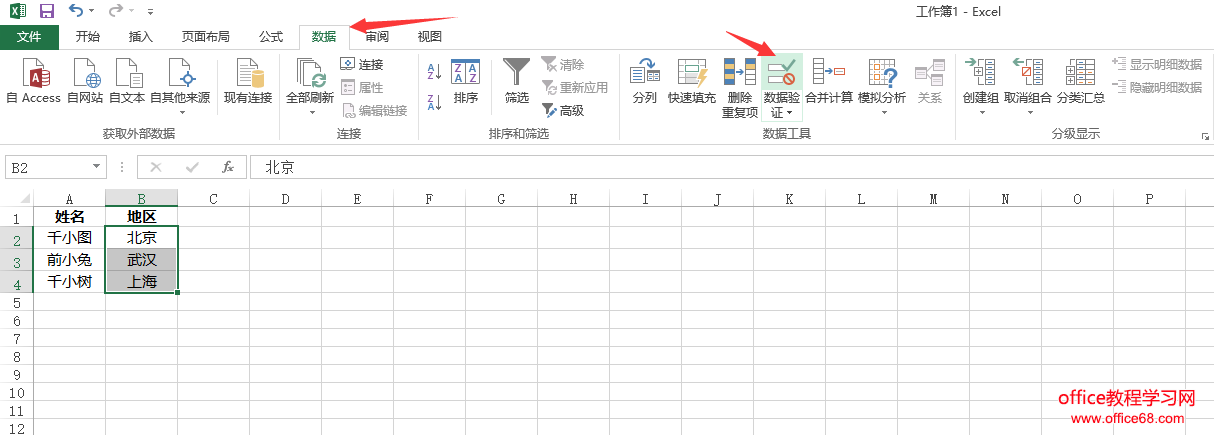Click the formula bar containing 北京

730,168
